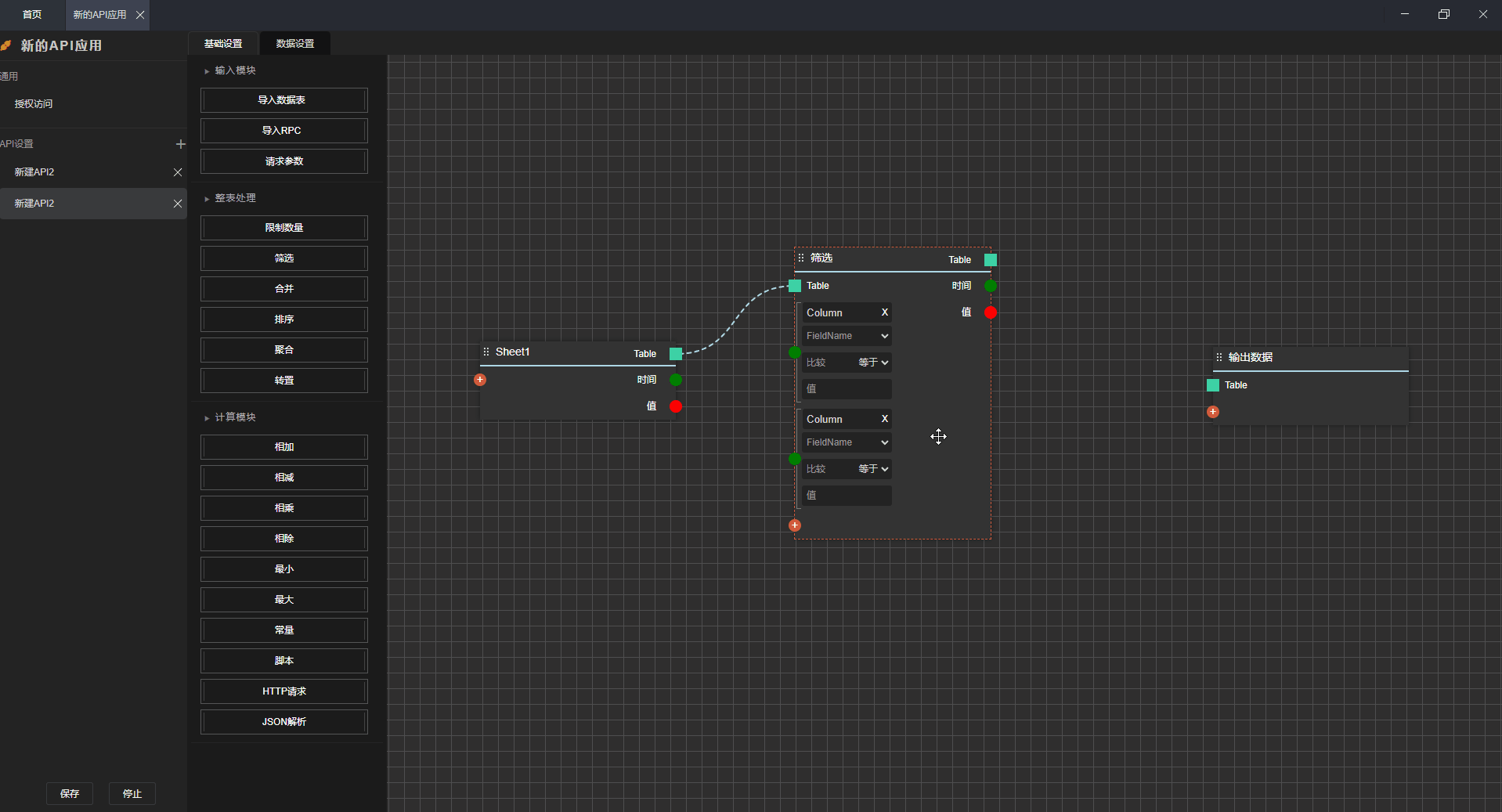This screenshot has width=1502, height=812.
Task: Click the first 值 input field in 筛选
Action: point(847,389)
